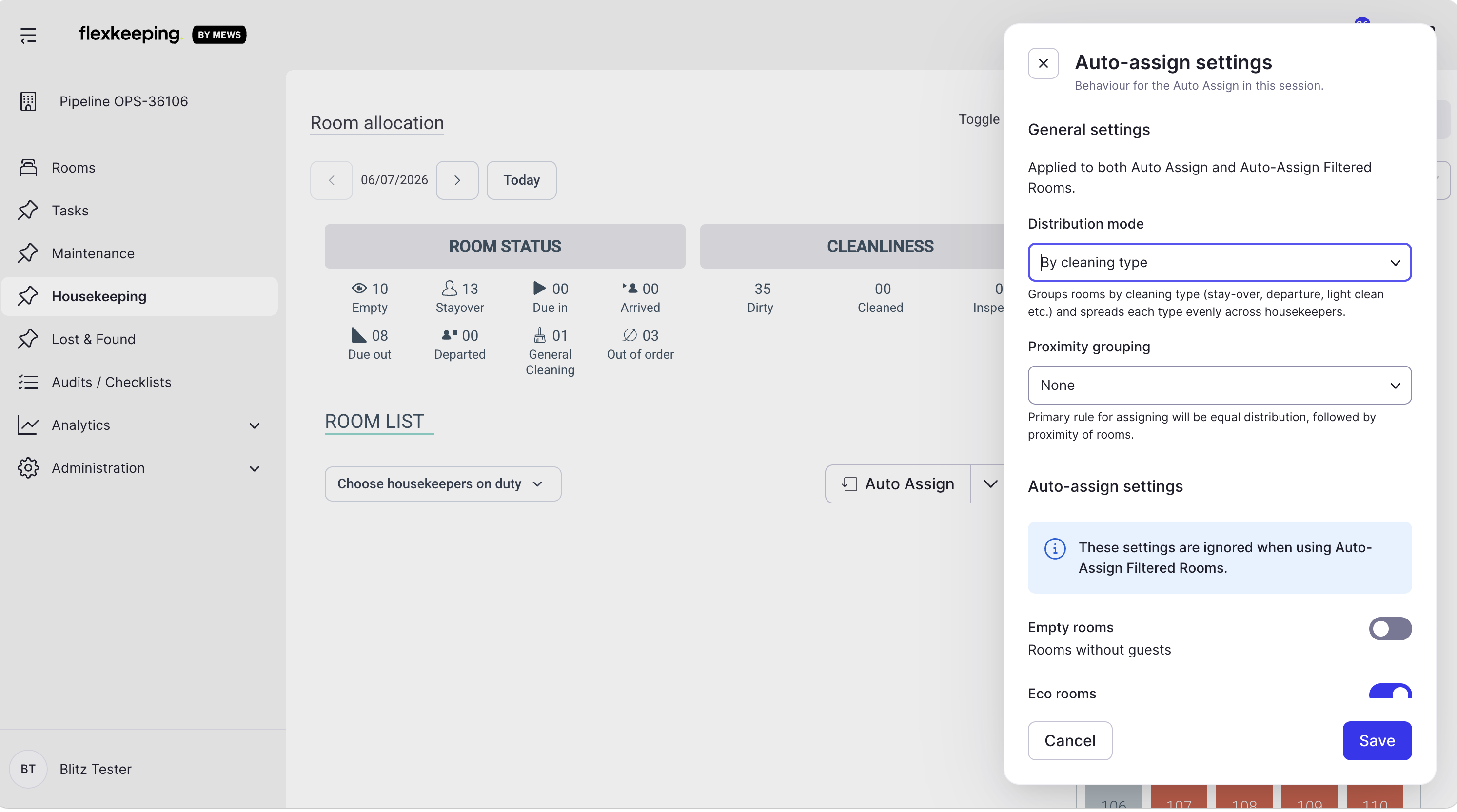
Task: Click the Today button
Action: pyautogui.click(x=521, y=180)
